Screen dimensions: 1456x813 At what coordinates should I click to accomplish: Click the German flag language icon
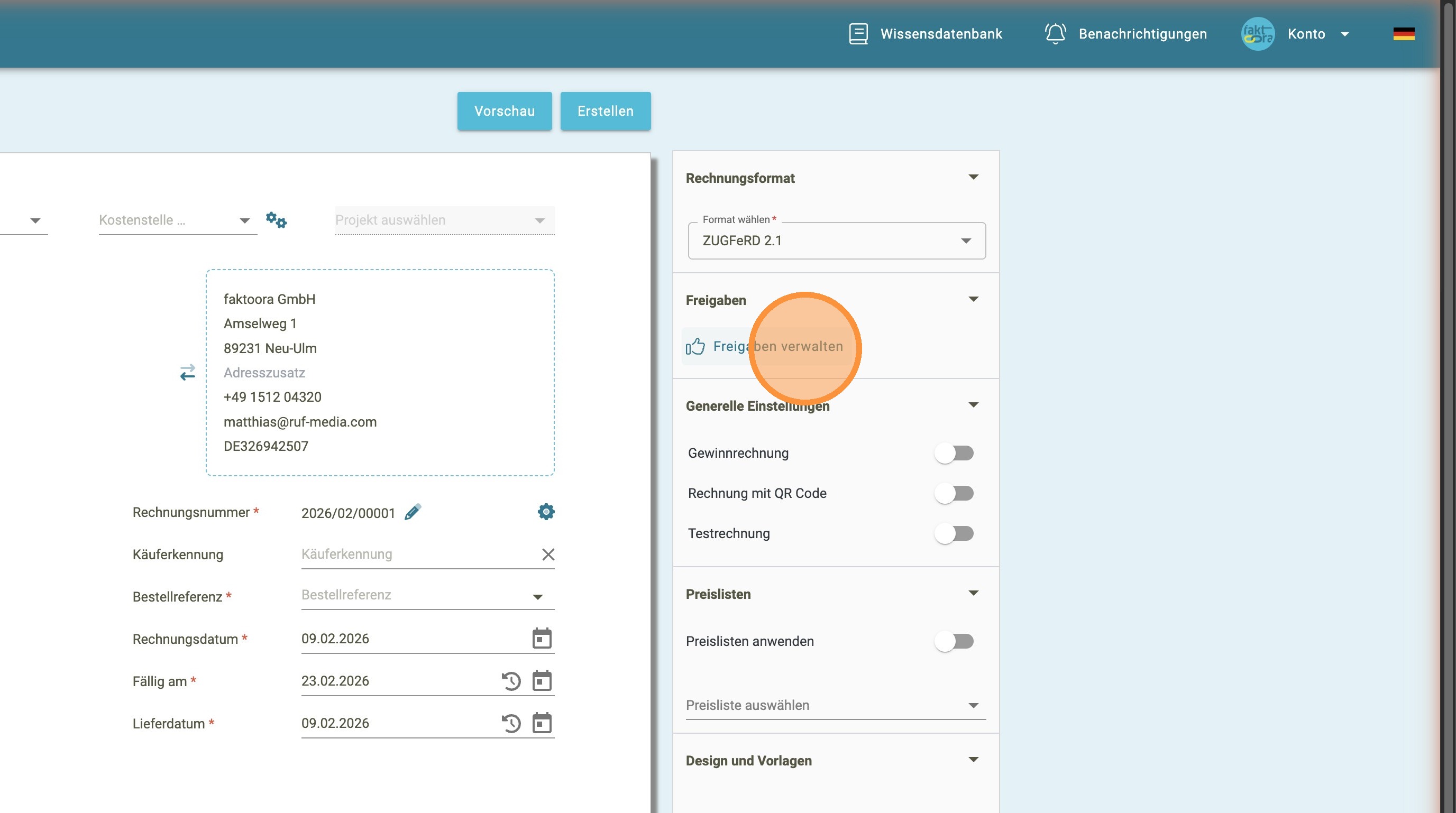(1404, 34)
